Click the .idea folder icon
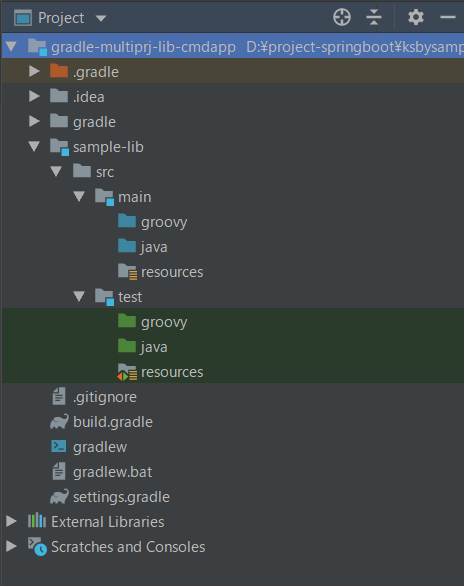464x586 pixels. click(59, 95)
